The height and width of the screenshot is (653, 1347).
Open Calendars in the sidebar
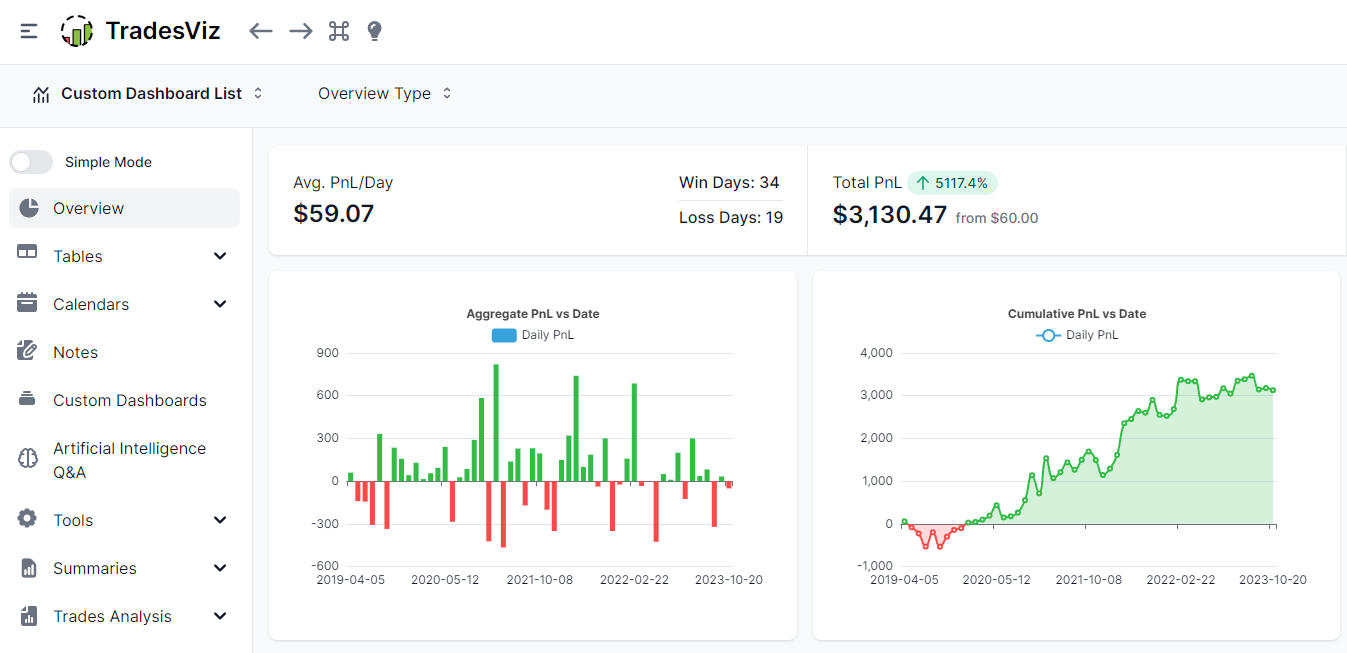pos(125,304)
